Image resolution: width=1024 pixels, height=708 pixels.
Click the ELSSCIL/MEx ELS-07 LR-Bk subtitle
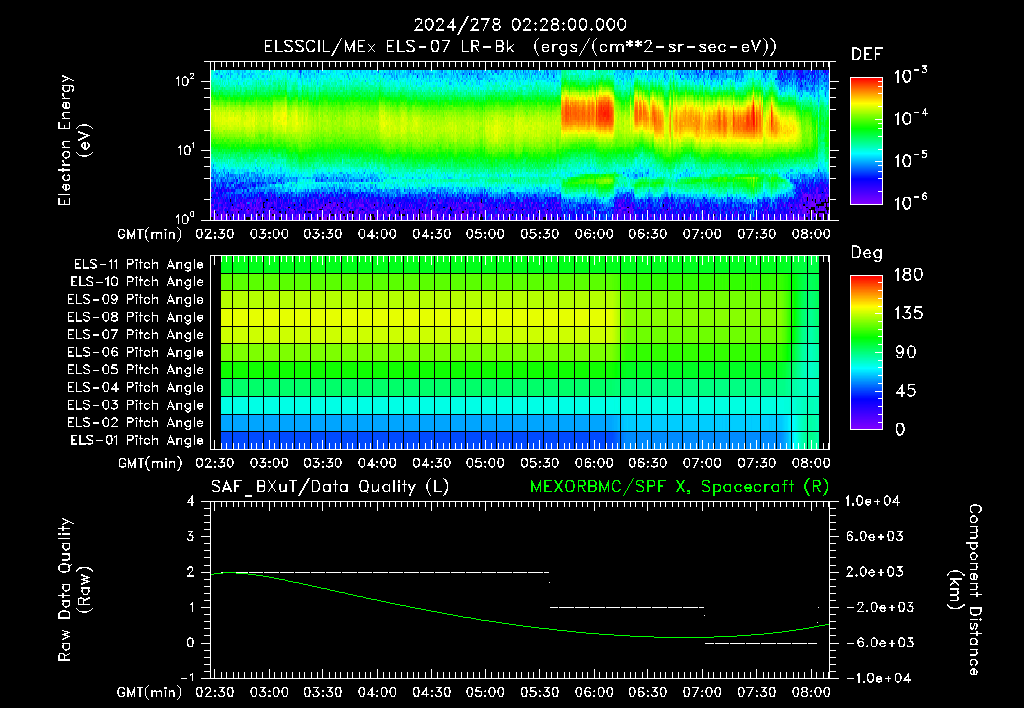click(x=520, y=47)
